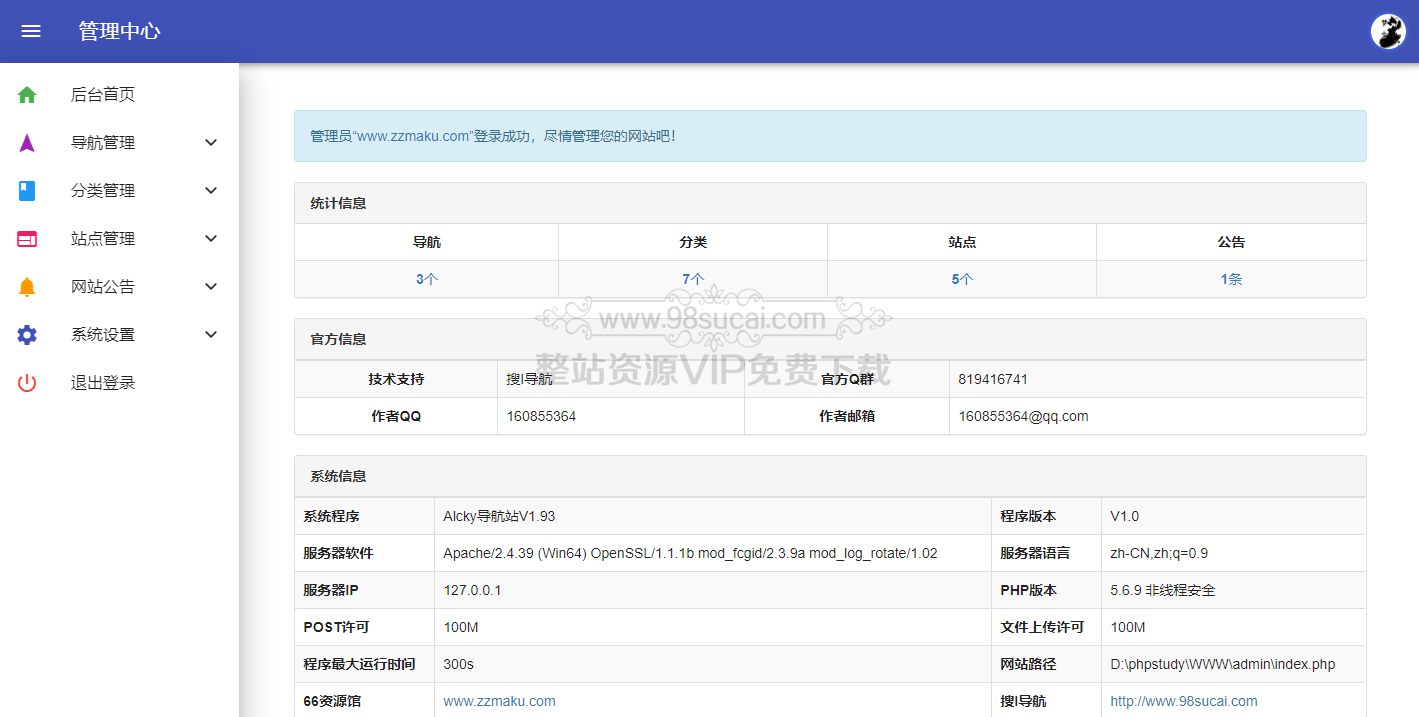
Task: Toggle the sidebar with the hamburger icon
Action: tap(31, 30)
